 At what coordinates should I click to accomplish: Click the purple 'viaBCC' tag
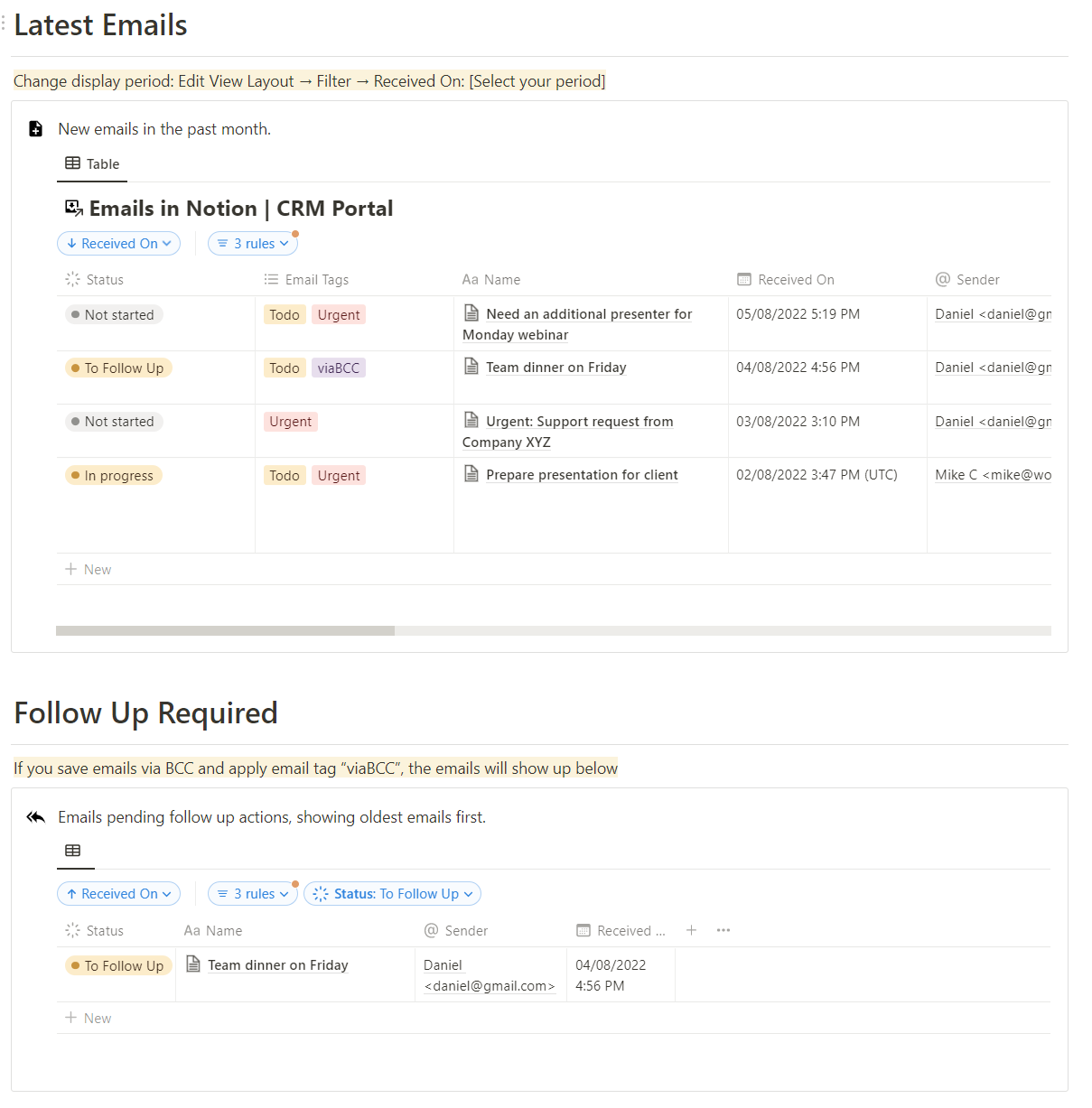point(339,368)
